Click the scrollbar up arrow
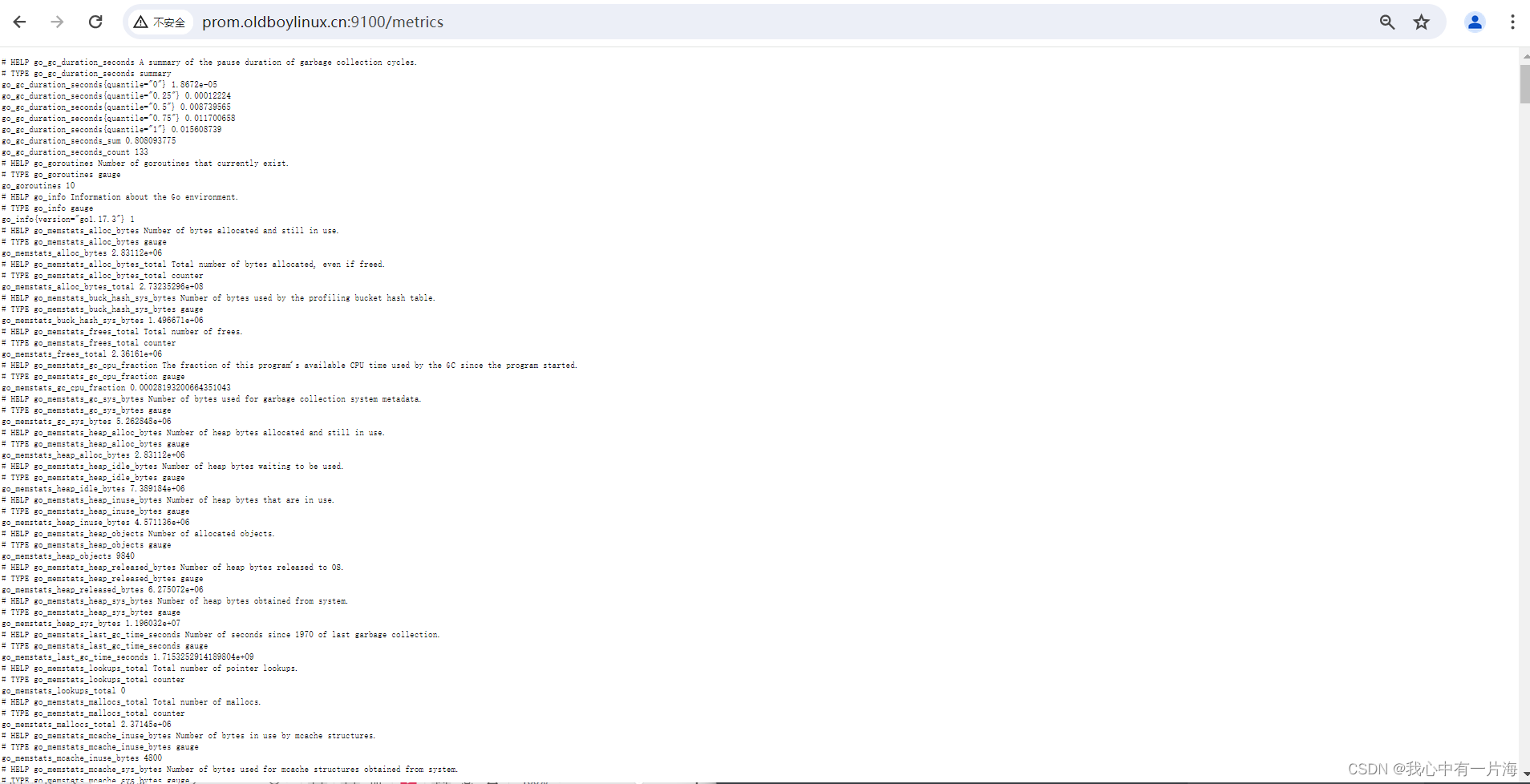The height and width of the screenshot is (784, 1530). (x=1524, y=56)
